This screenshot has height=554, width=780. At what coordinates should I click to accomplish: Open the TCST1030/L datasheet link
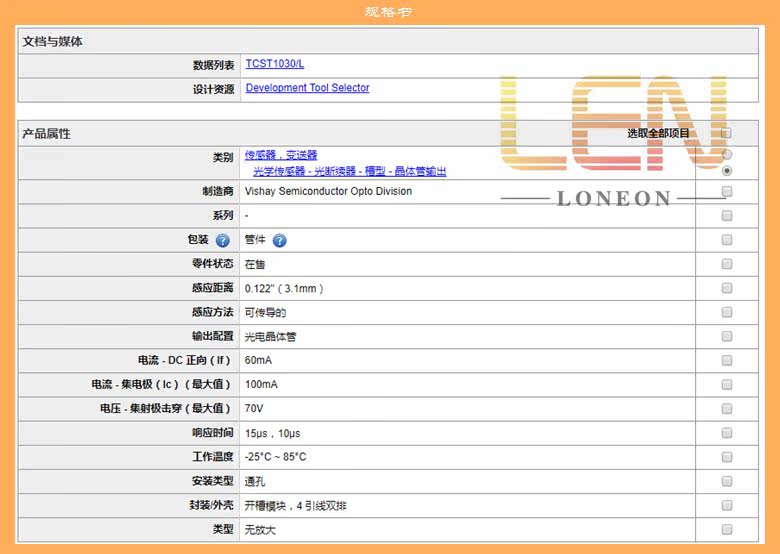(x=275, y=64)
